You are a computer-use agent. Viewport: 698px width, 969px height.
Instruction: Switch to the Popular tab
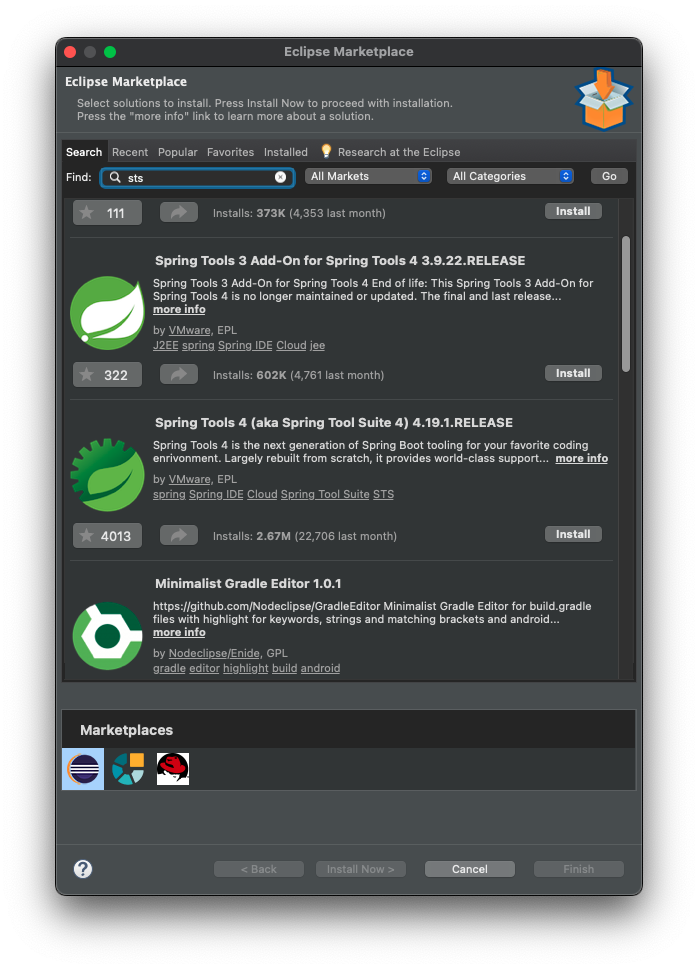tap(177, 152)
